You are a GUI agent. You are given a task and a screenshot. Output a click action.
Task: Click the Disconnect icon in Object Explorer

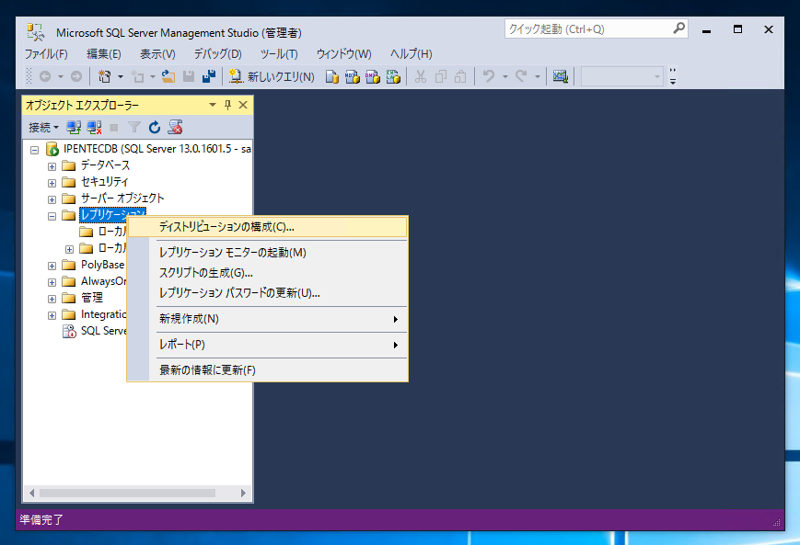pyautogui.click(x=94, y=127)
